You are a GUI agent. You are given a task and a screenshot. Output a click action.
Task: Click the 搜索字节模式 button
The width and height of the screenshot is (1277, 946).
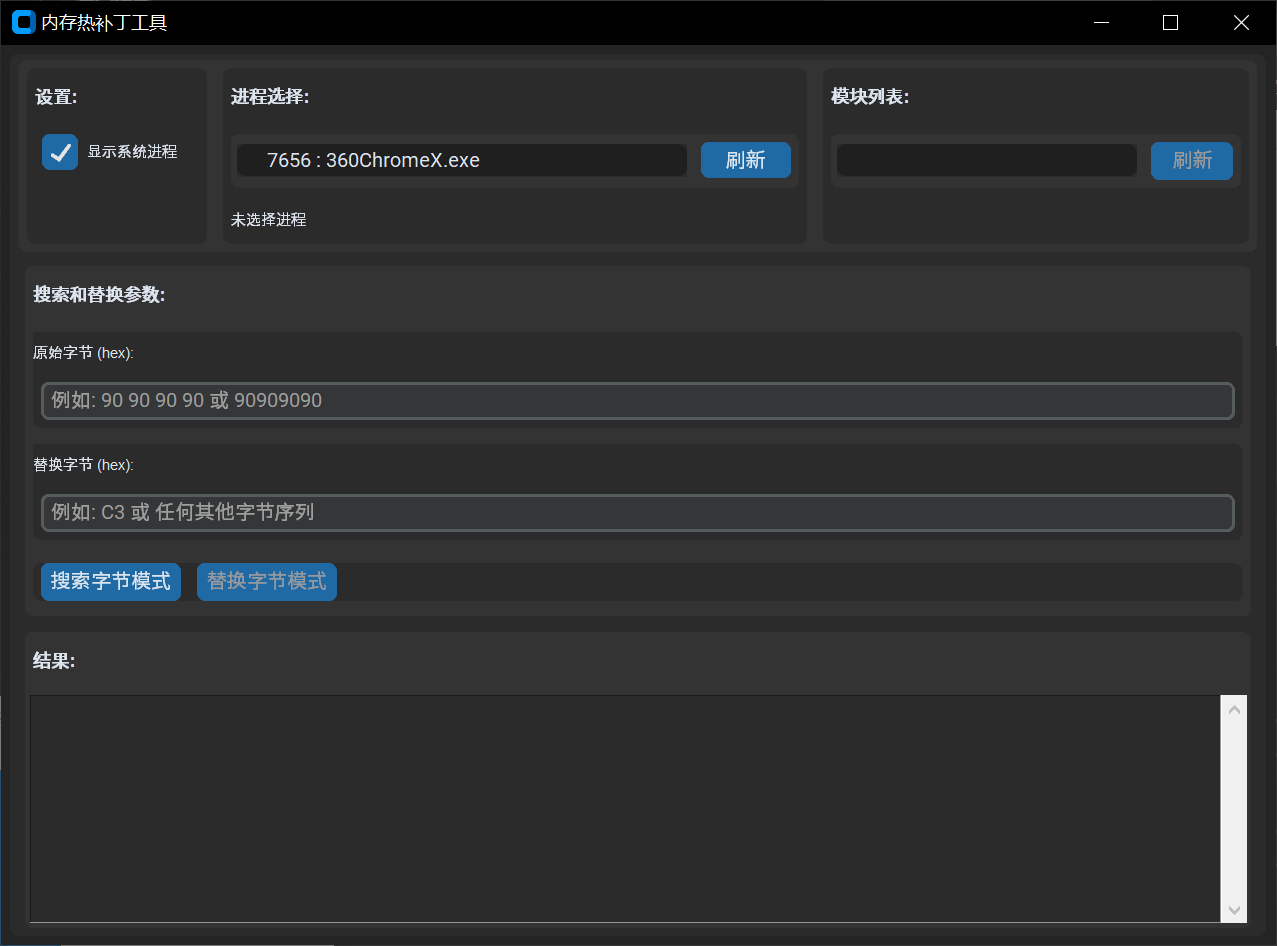pos(111,582)
